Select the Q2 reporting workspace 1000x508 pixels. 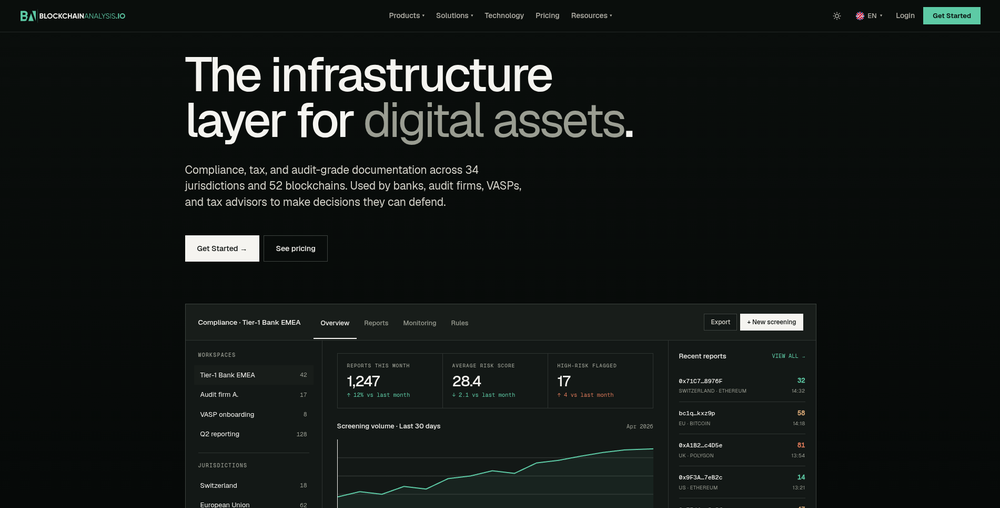pos(253,434)
